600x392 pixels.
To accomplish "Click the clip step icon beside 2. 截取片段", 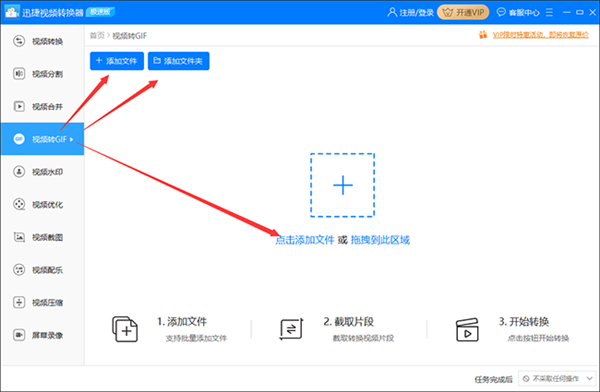I will pos(291,329).
